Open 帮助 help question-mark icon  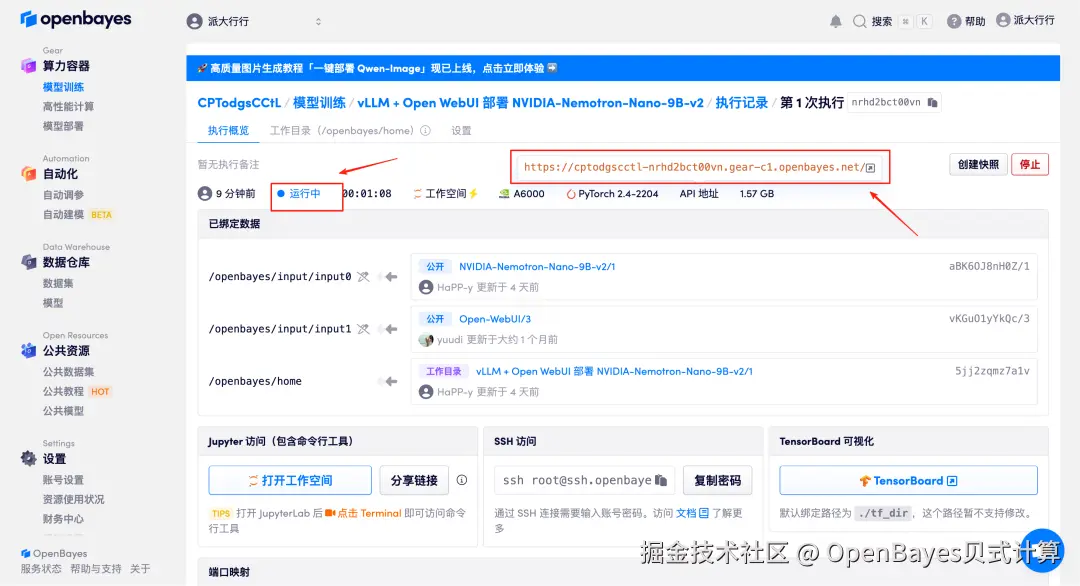coord(954,21)
